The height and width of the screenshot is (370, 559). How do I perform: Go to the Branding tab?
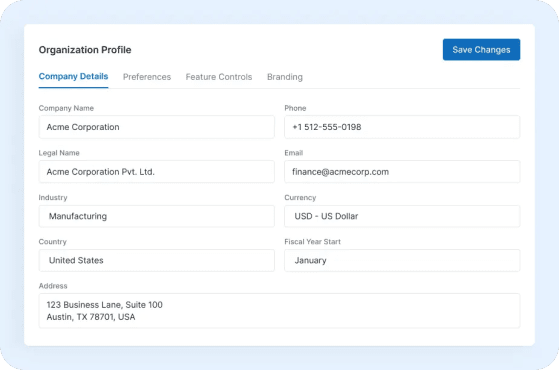[x=285, y=77]
